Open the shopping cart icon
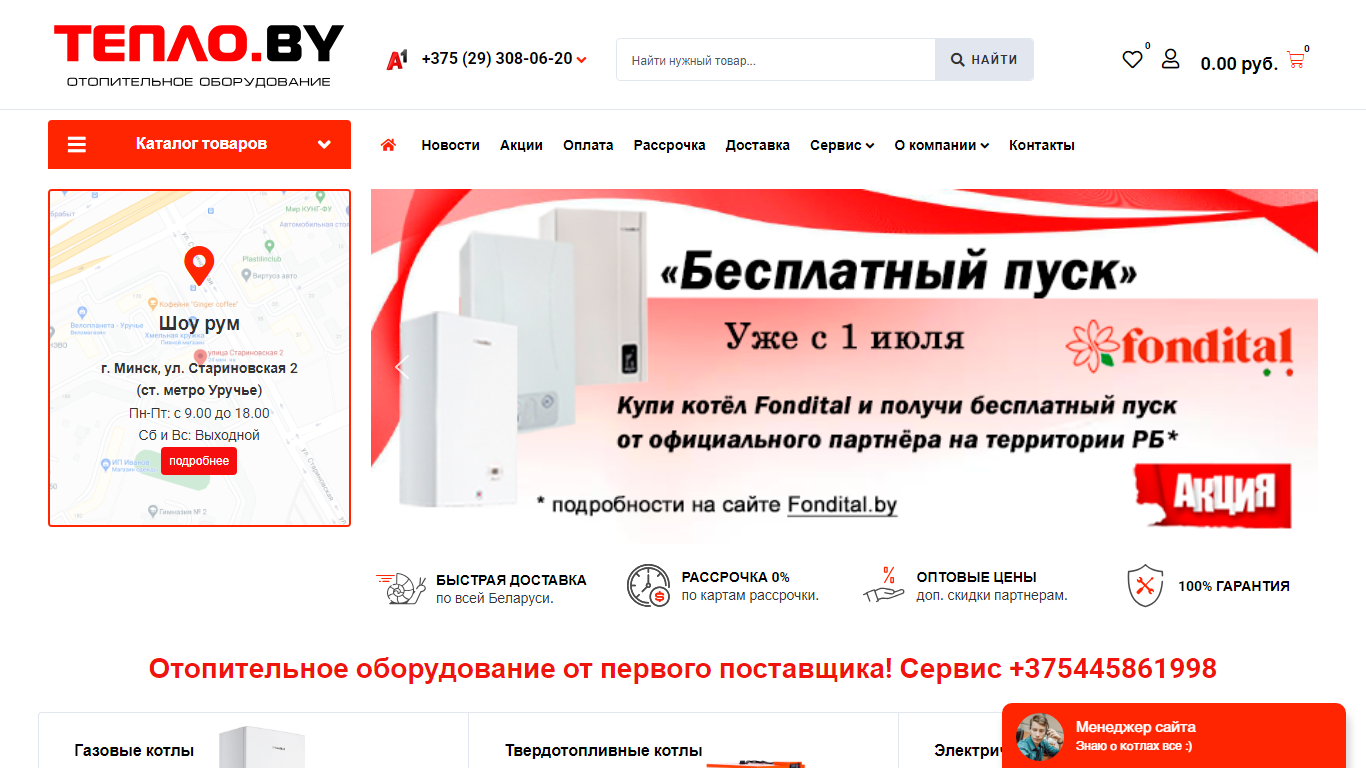This screenshot has height=768, width=1366. (x=1295, y=60)
